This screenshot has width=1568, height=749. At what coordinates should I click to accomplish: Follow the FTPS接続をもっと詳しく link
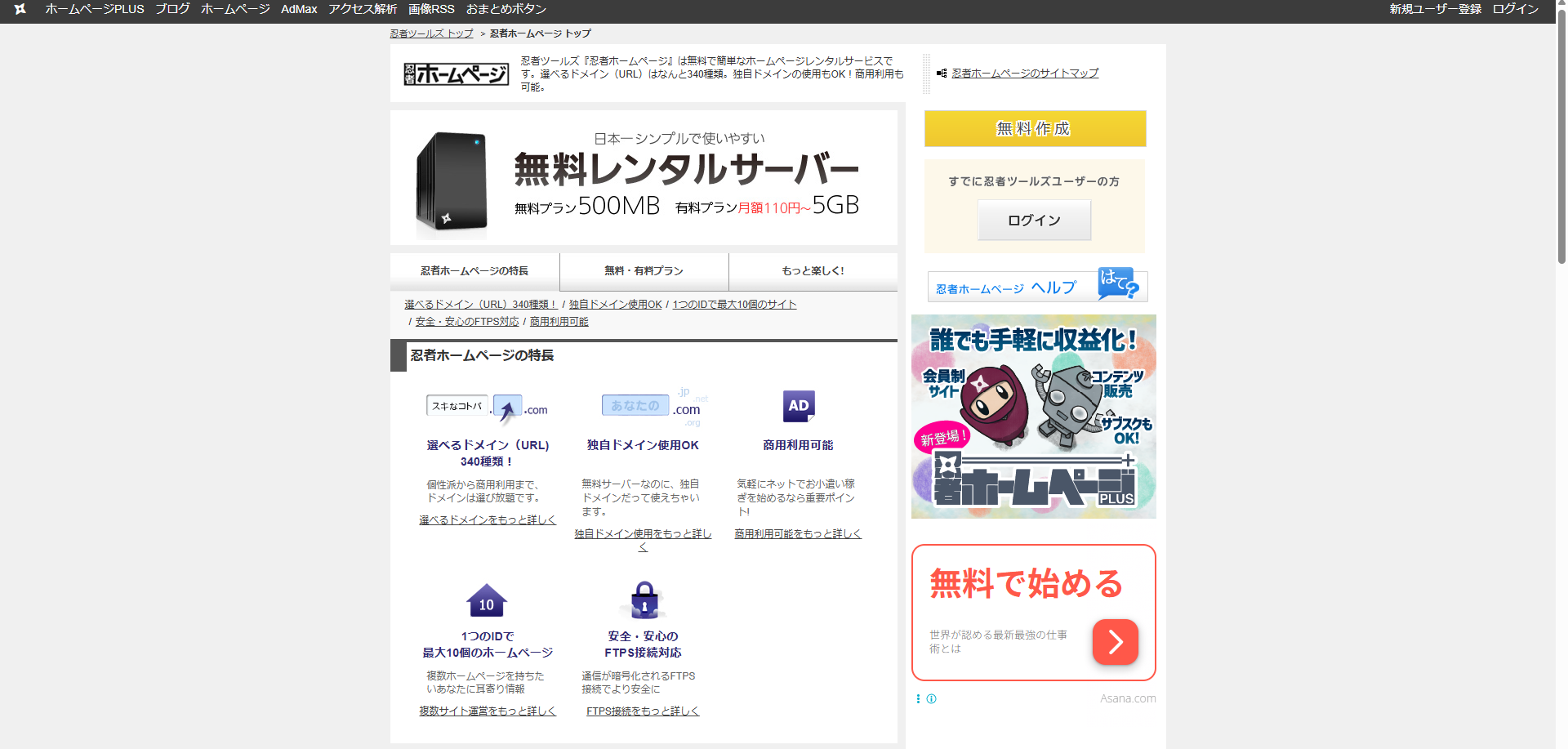pos(643,711)
